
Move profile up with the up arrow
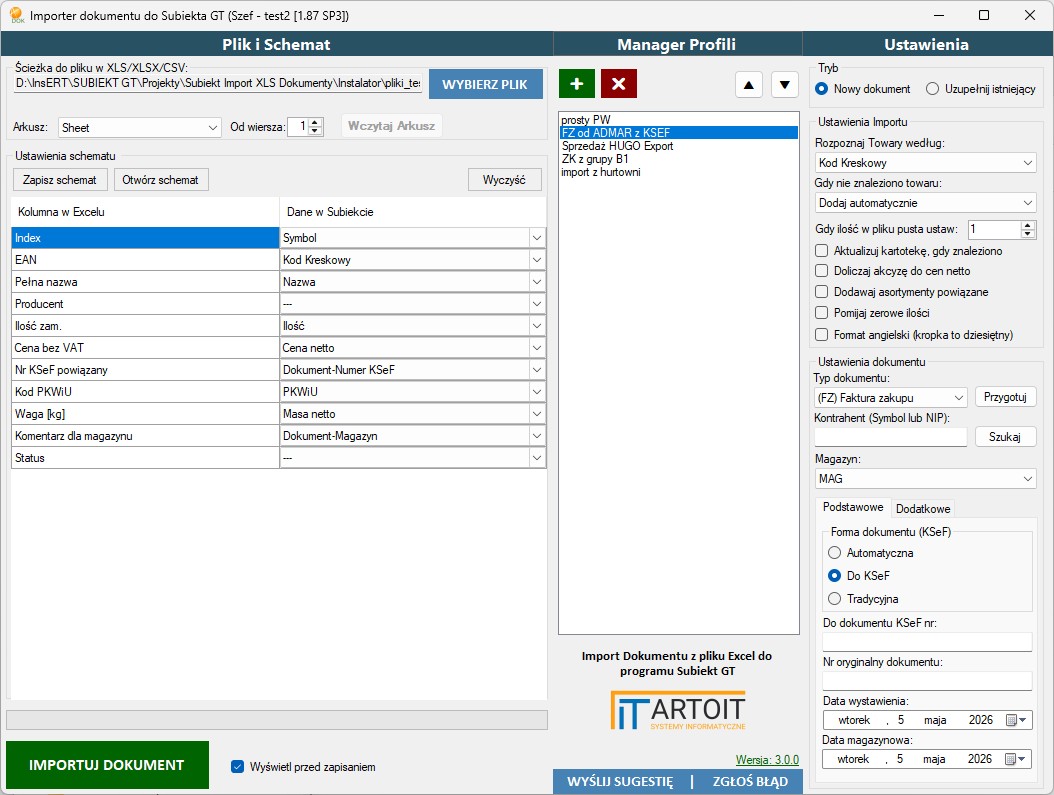748,85
